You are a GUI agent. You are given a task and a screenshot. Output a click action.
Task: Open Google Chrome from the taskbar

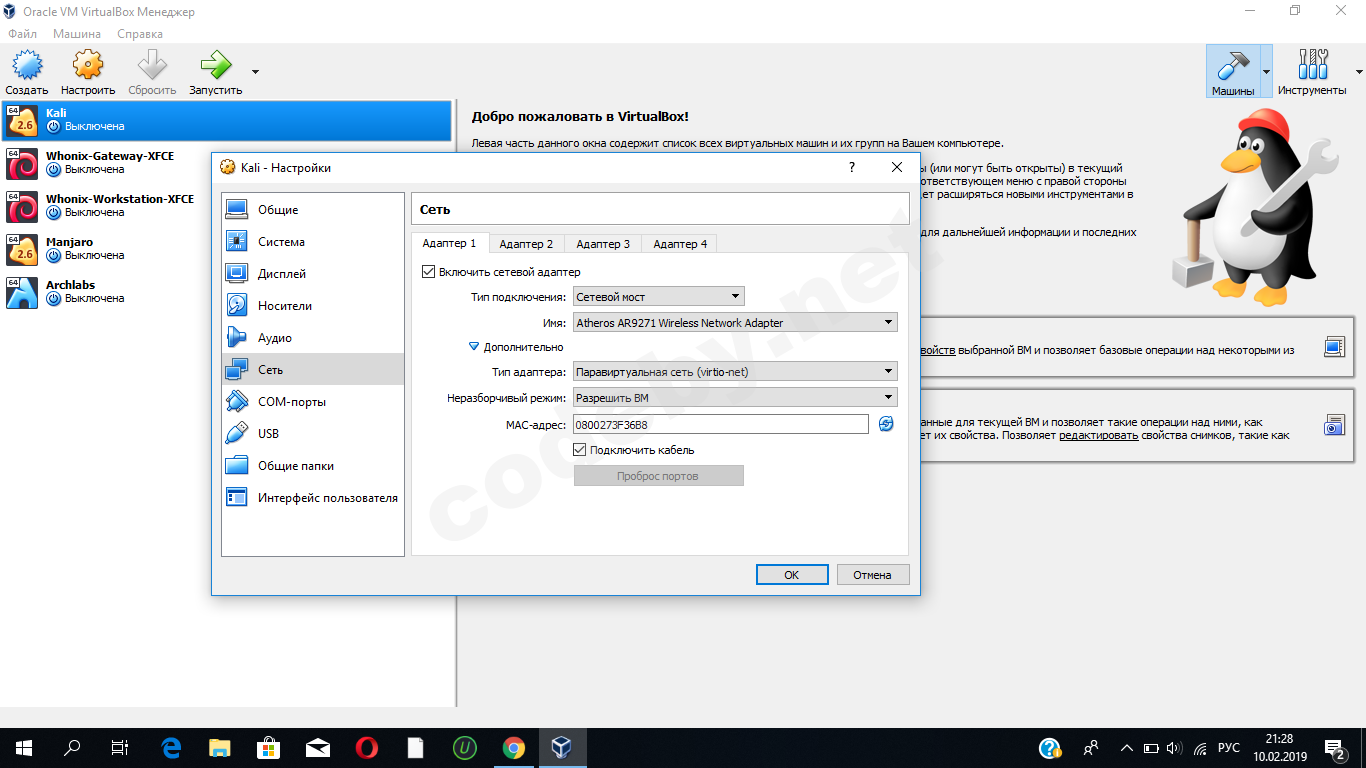point(514,748)
